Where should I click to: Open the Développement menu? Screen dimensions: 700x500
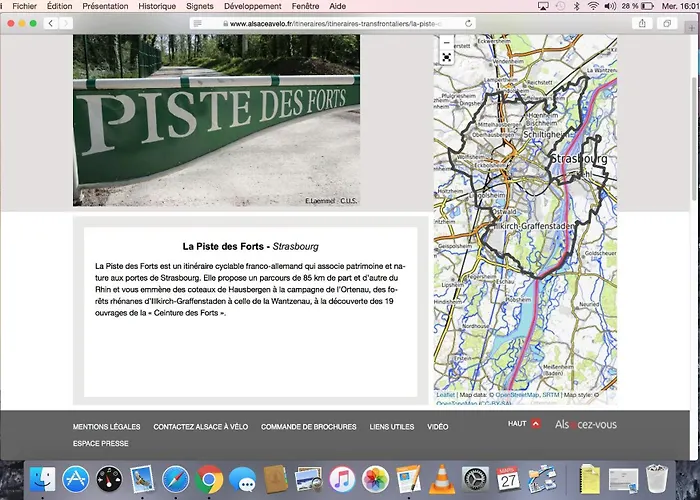[253, 6]
